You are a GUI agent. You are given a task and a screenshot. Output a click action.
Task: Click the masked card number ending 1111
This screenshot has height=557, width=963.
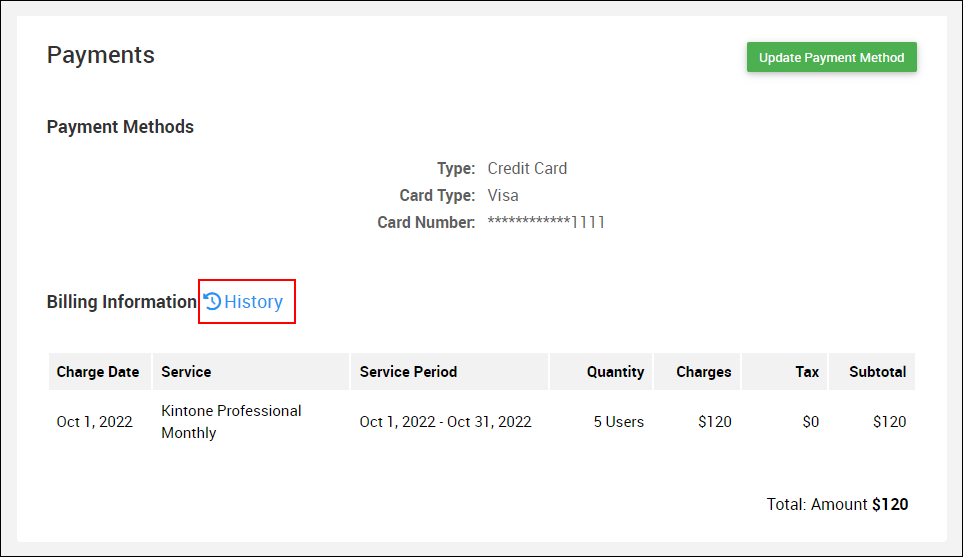(x=546, y=222)
